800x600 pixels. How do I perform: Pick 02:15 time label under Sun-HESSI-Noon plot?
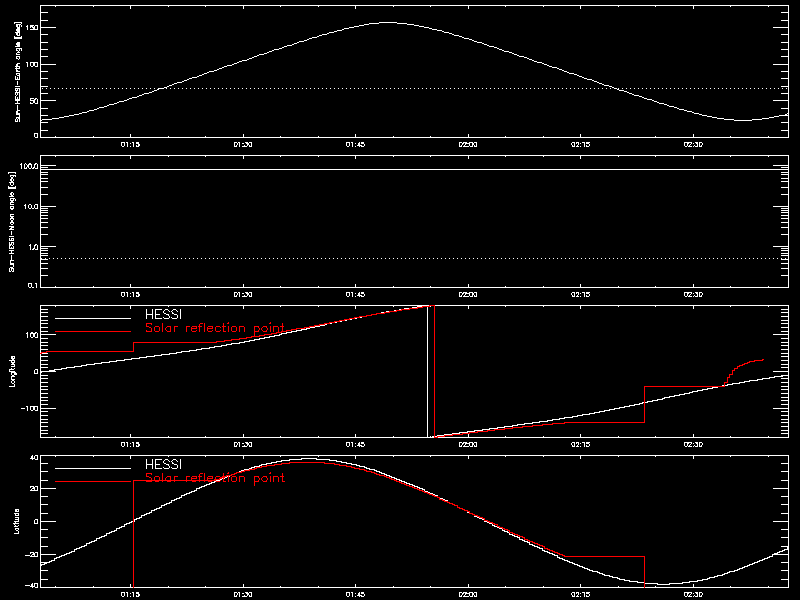[x=581, y=295]
